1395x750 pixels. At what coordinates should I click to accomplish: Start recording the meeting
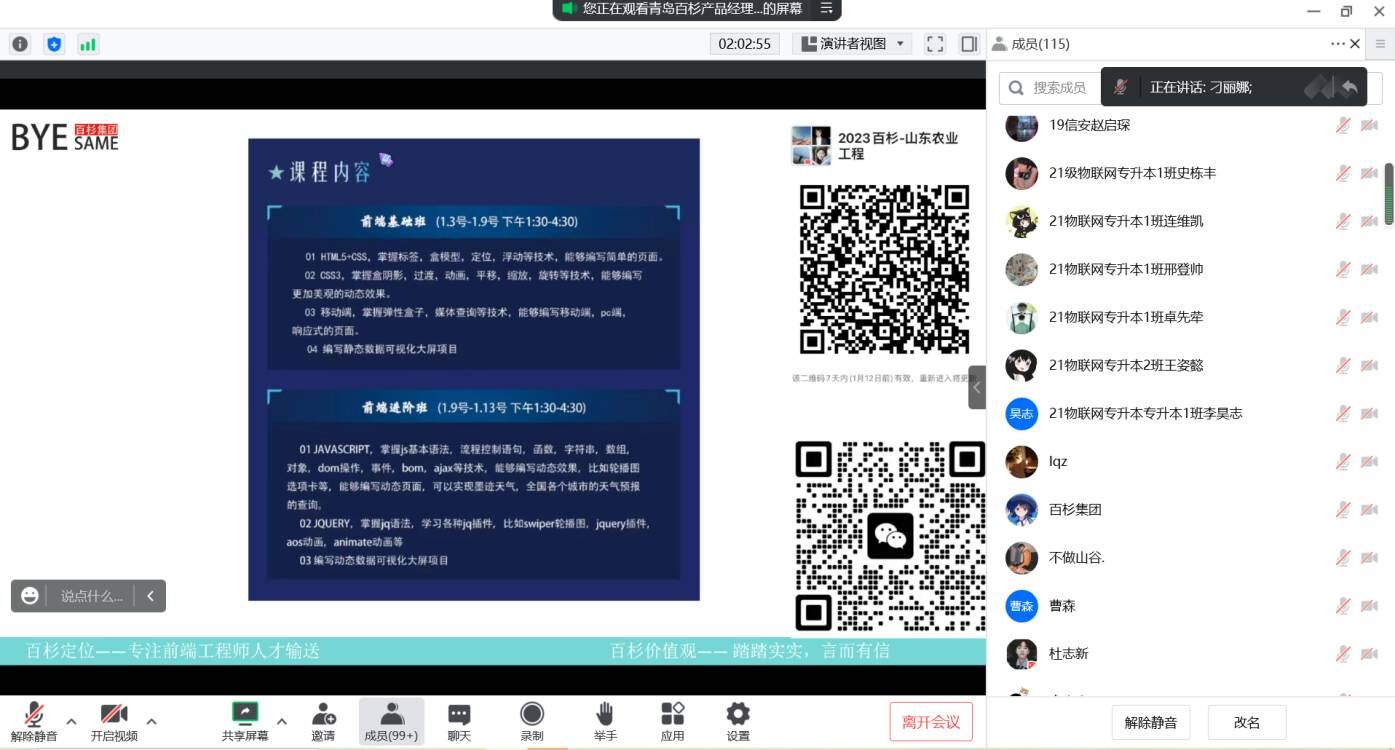tap(532, 721)
